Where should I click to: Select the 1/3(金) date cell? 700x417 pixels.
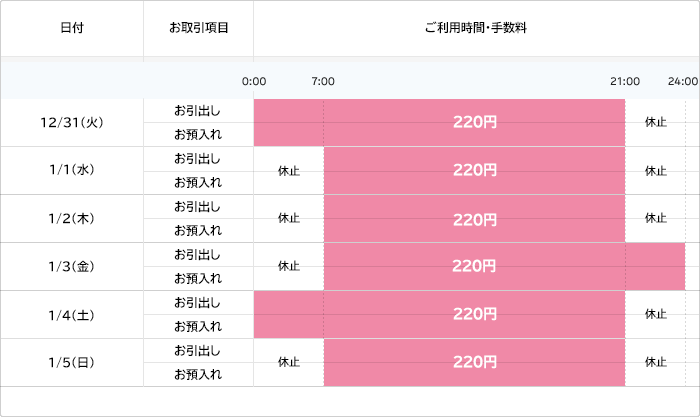[72, 267]
